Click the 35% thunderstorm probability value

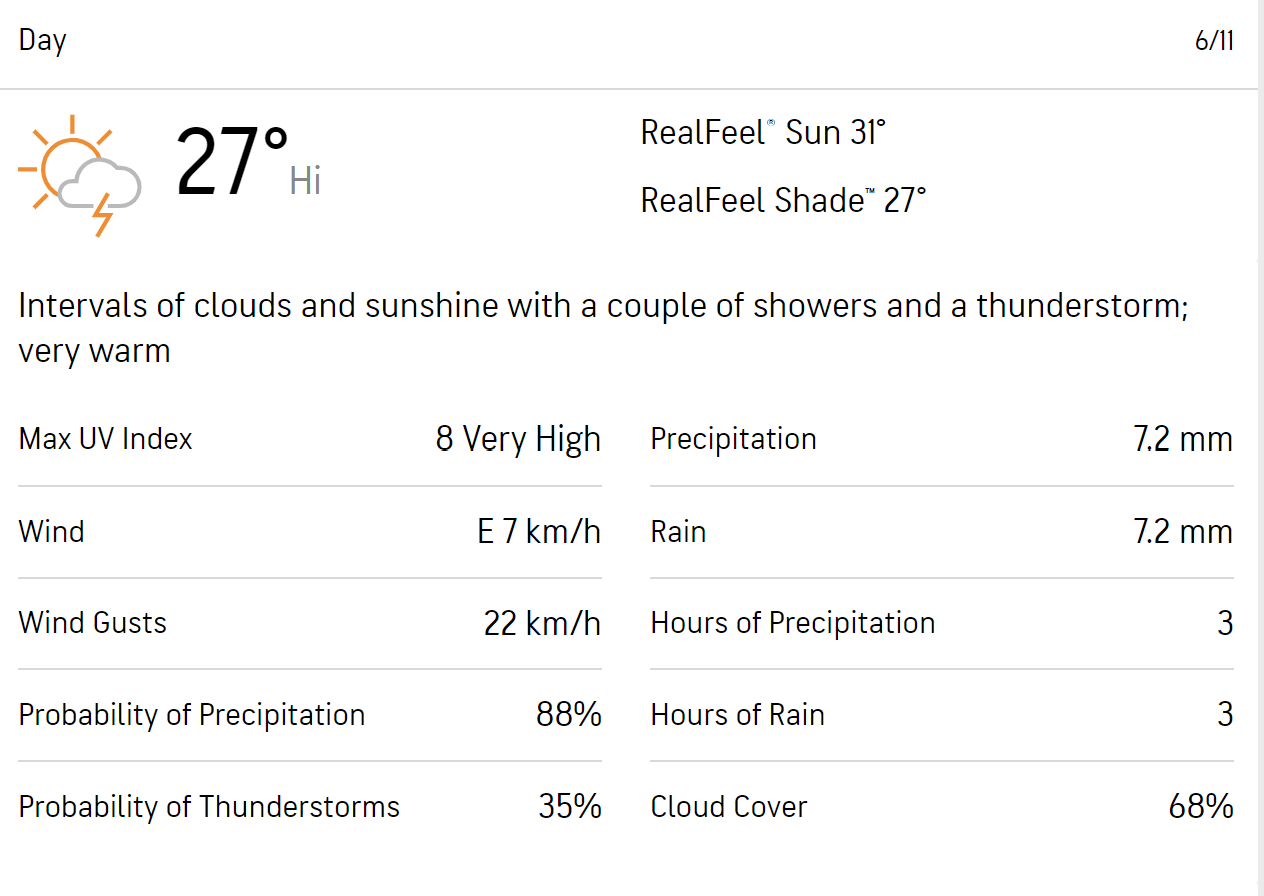point(570,807)
